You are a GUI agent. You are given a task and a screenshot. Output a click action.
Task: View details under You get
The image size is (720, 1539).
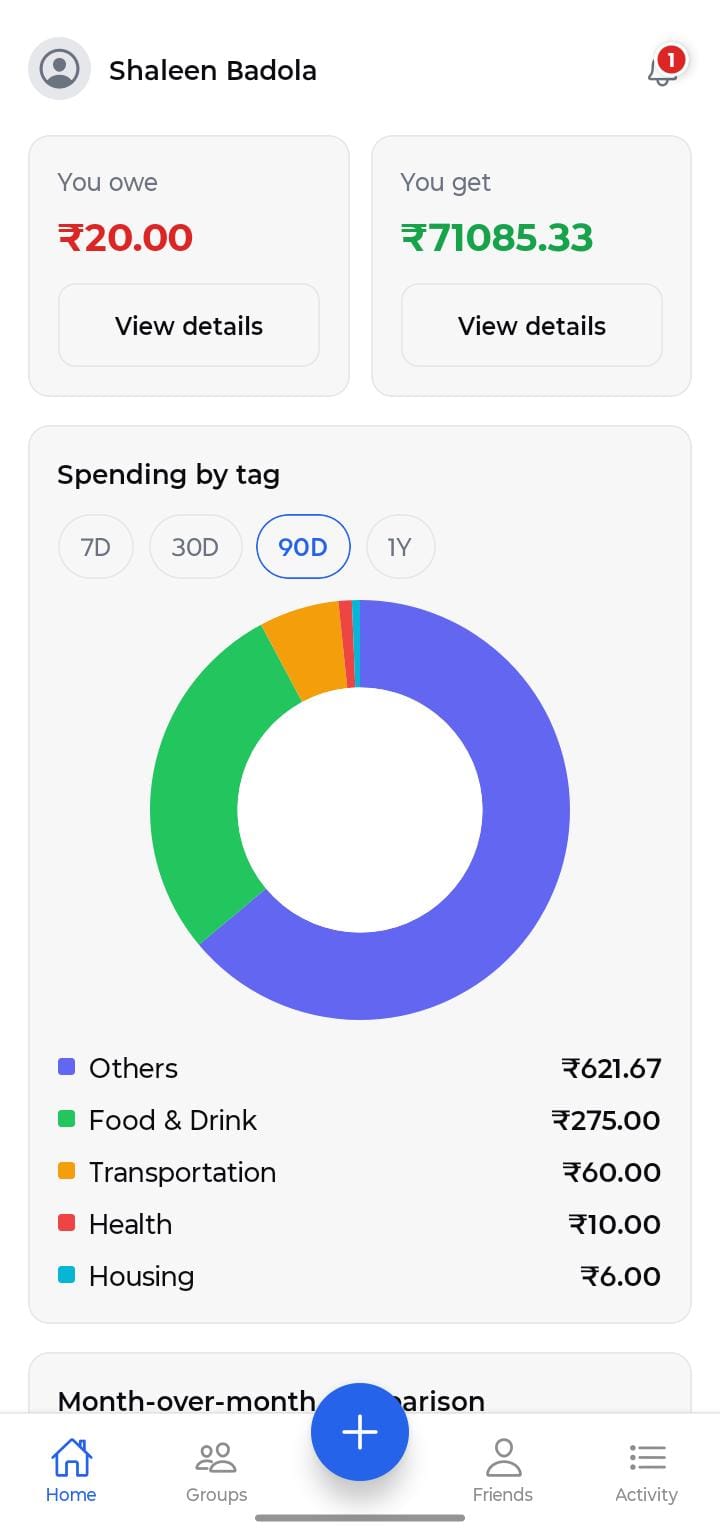[531, 326]
